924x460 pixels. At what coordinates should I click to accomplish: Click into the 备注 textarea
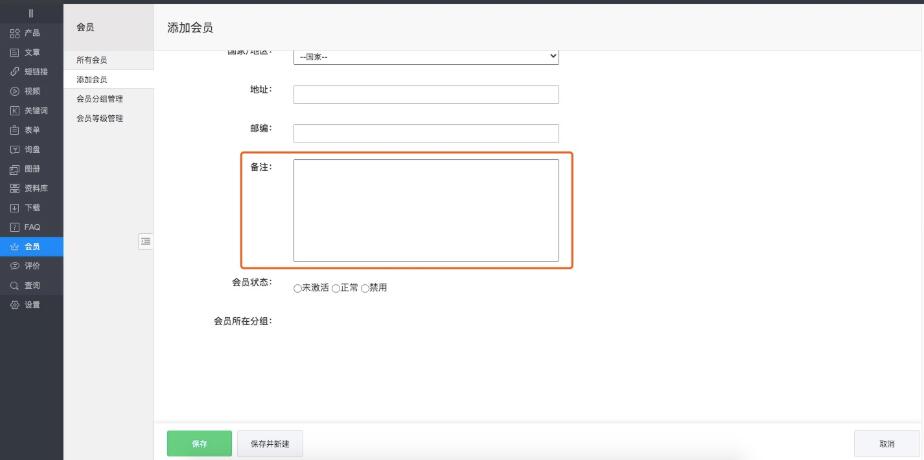tap(425, 210)
